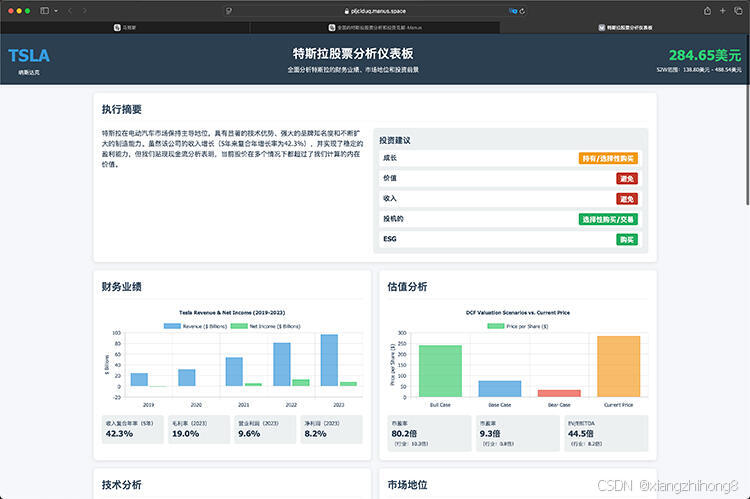The height and width of the screenshot is (499, 750).
Task: Go forward with the forward arrow
Action: pos(85,11)
